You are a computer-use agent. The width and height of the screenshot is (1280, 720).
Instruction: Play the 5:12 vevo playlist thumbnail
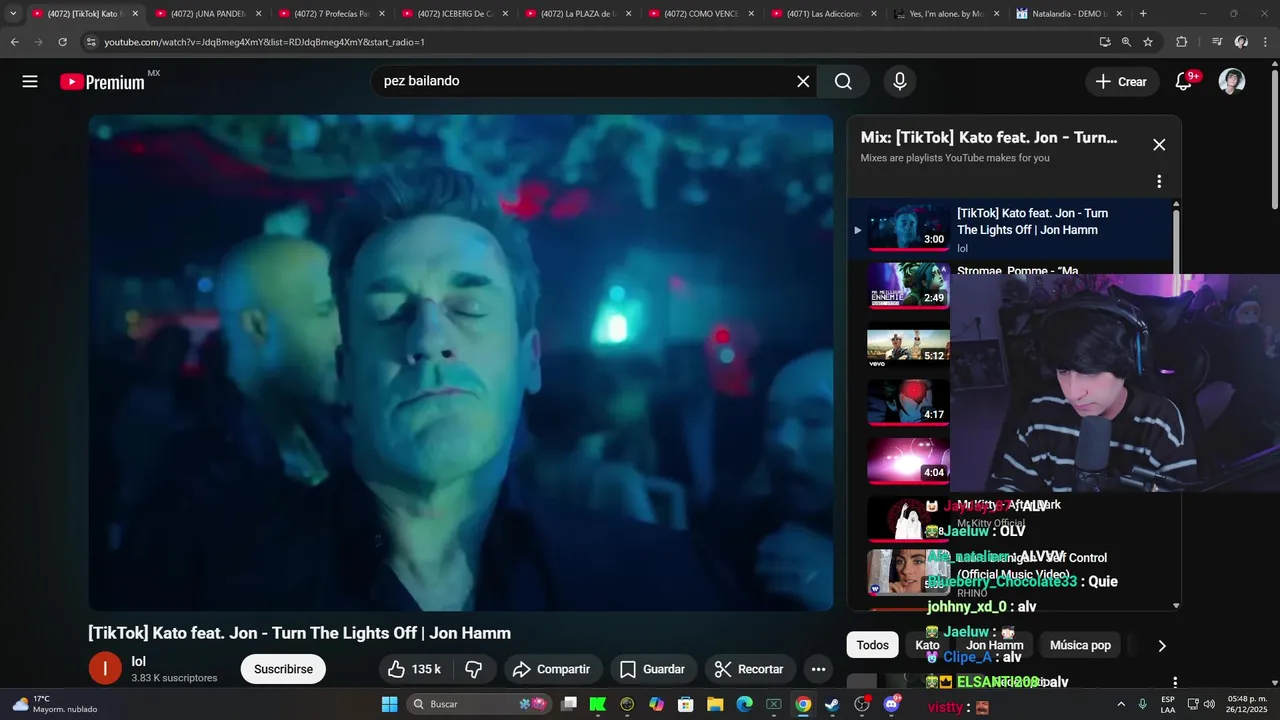click(908, 344)
